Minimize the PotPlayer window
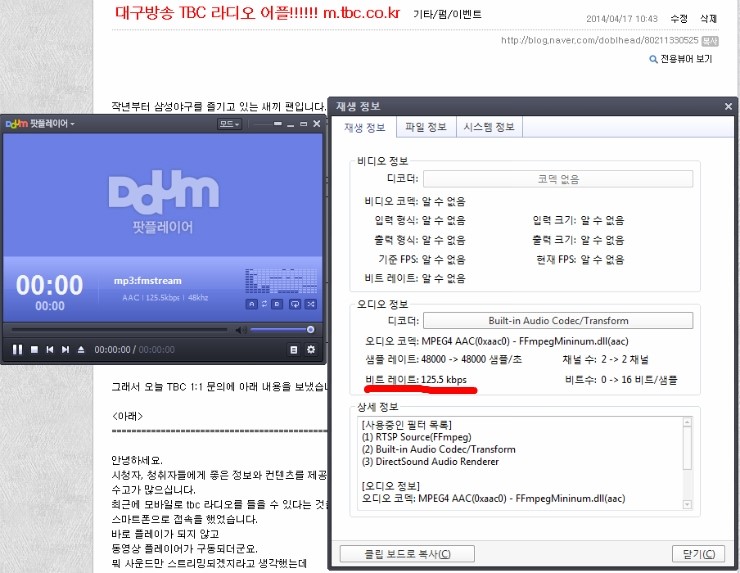 [290, 124]
